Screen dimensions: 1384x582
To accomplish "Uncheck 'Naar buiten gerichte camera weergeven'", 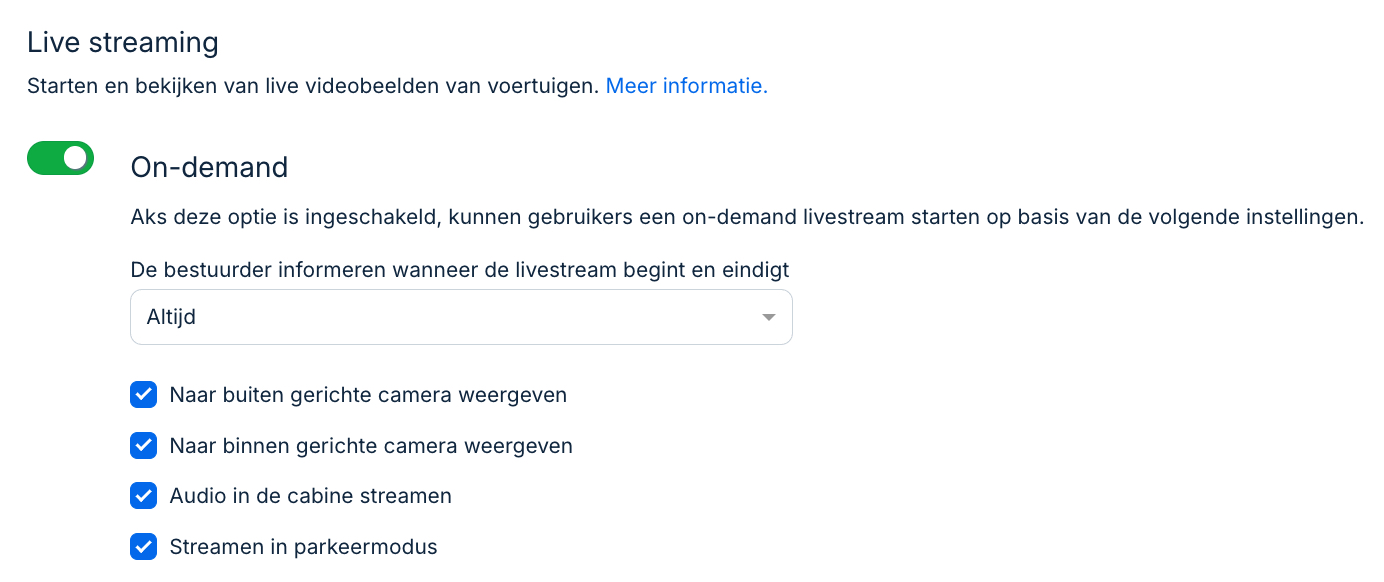I will point(143,394).
